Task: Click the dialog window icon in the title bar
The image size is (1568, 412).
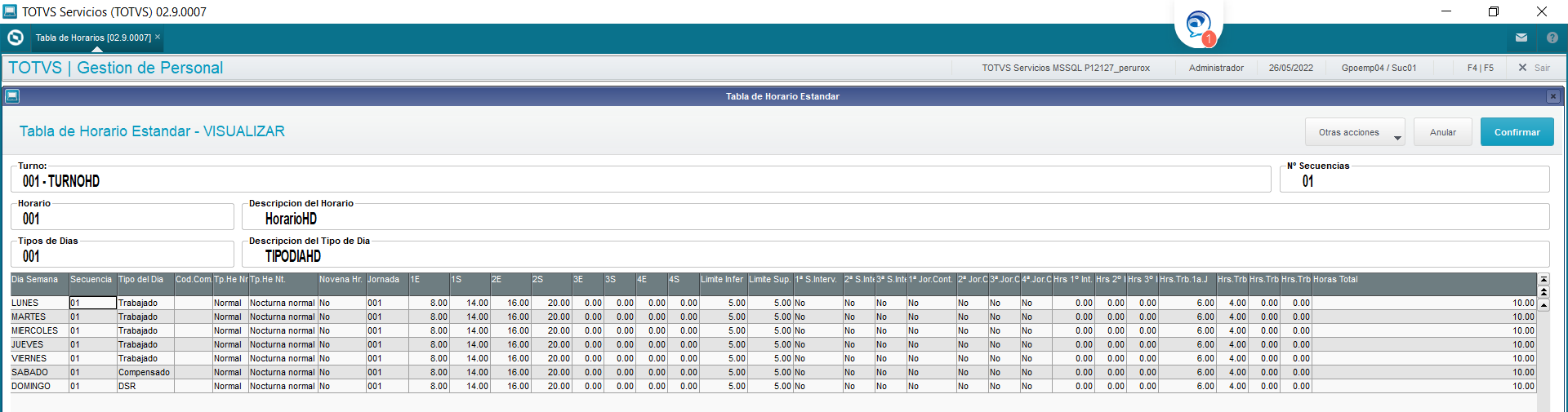Action: [12, 96]
